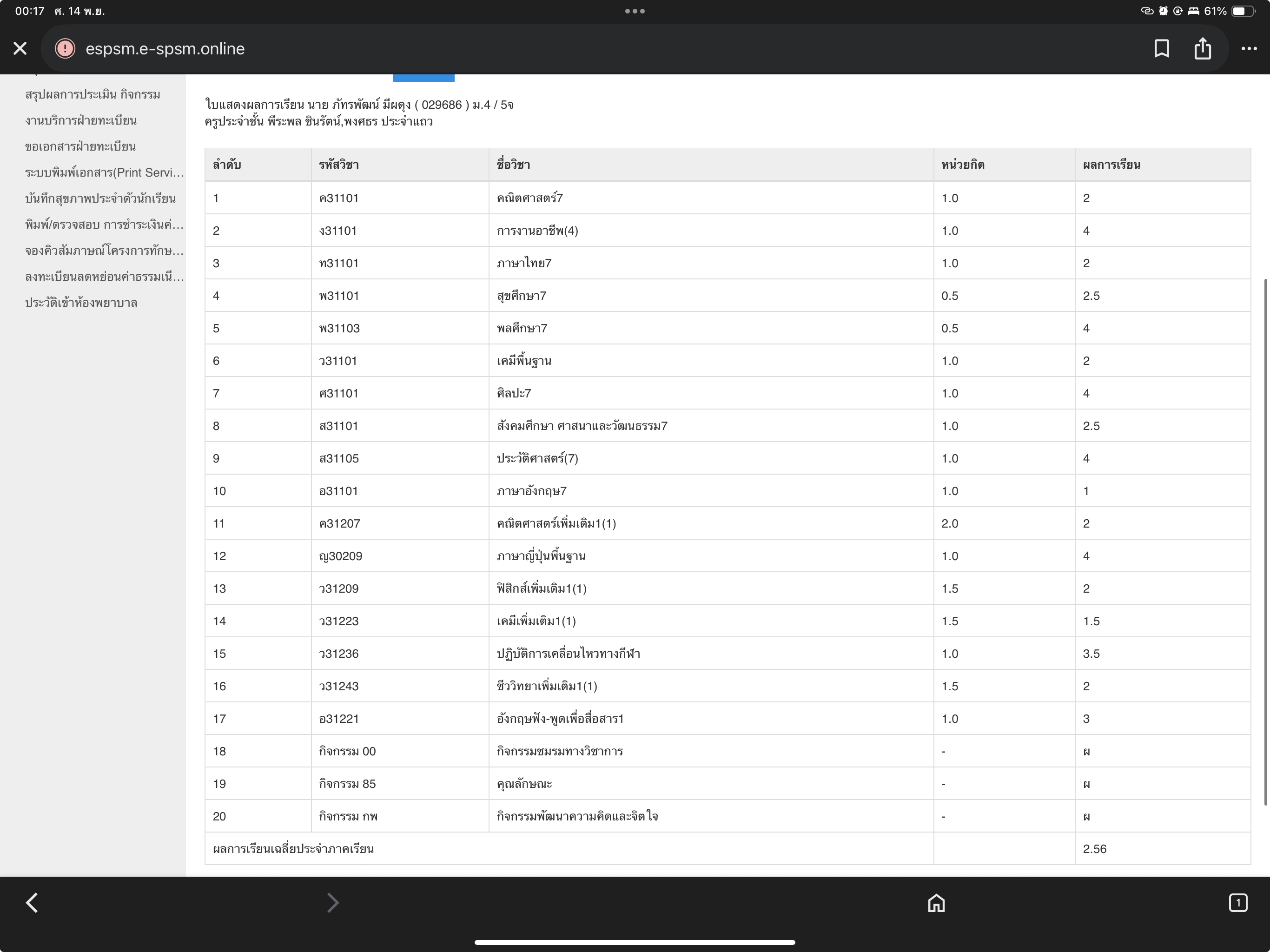This screenshot has width=1270, height=952.
Task: Open the three-dot more options menu
Action: [x=1249, y=49]
